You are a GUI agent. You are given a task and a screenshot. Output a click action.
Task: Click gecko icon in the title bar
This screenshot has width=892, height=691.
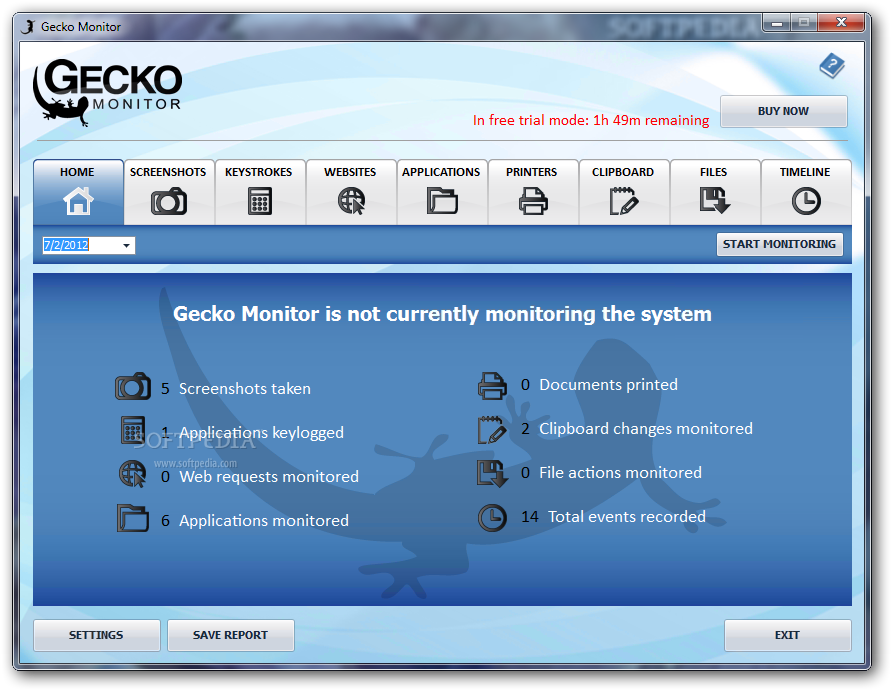pos(28,27)
